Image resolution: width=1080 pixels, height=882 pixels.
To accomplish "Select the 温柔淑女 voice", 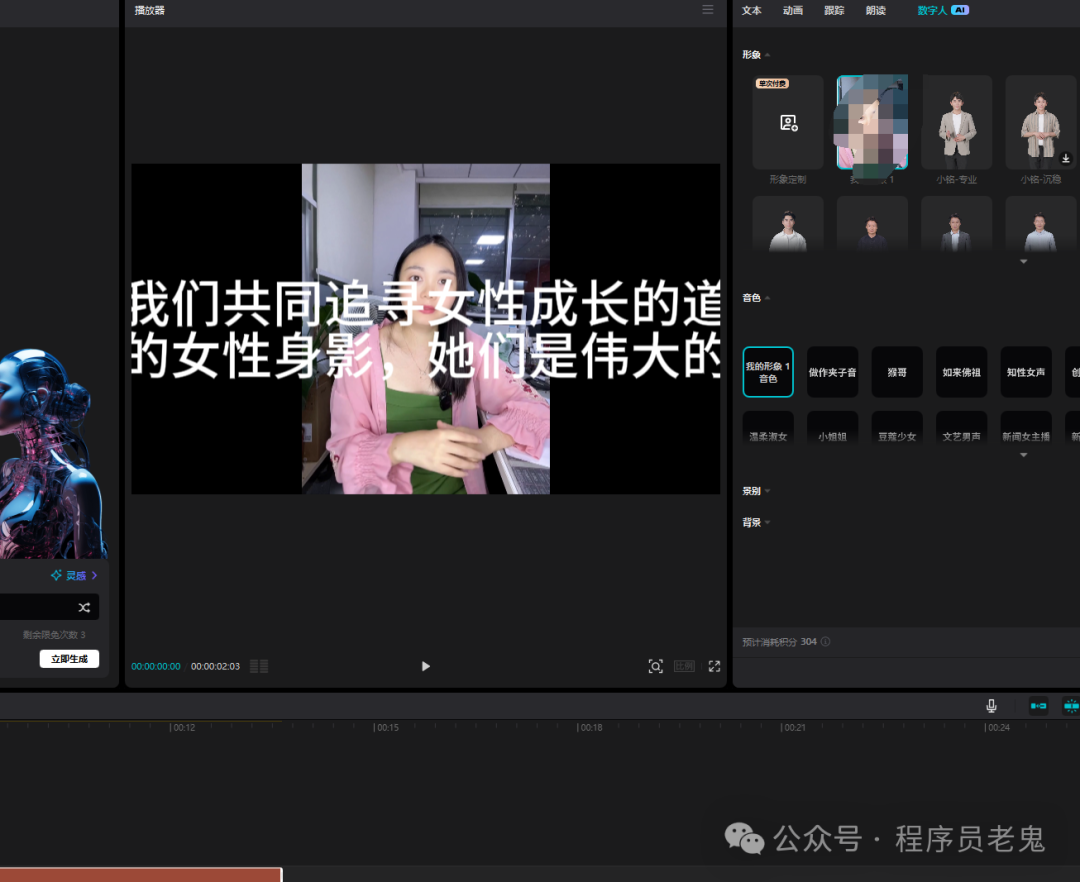I will click(x=768, y=428).
